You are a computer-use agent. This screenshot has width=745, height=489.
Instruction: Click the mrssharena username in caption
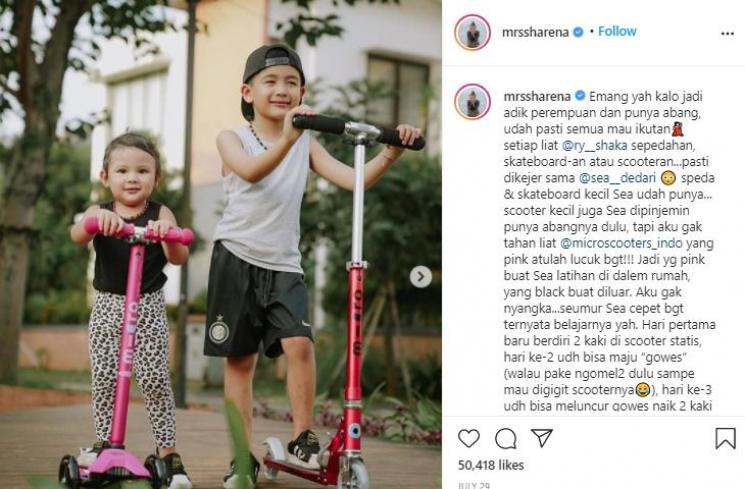tap(537, 96)
